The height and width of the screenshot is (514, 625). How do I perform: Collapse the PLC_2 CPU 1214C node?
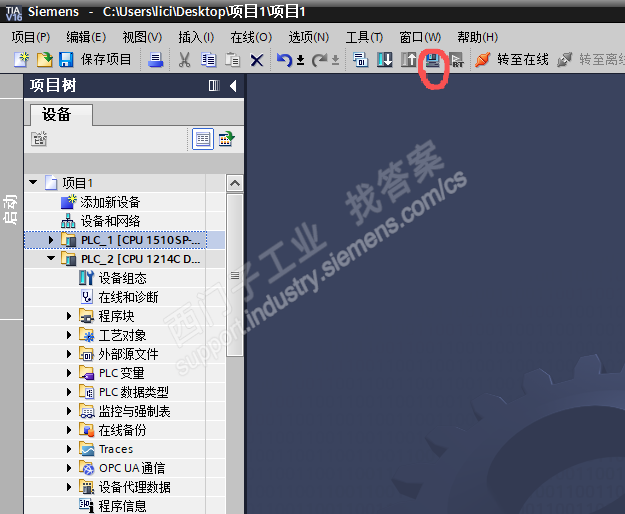tap(51, 258)
